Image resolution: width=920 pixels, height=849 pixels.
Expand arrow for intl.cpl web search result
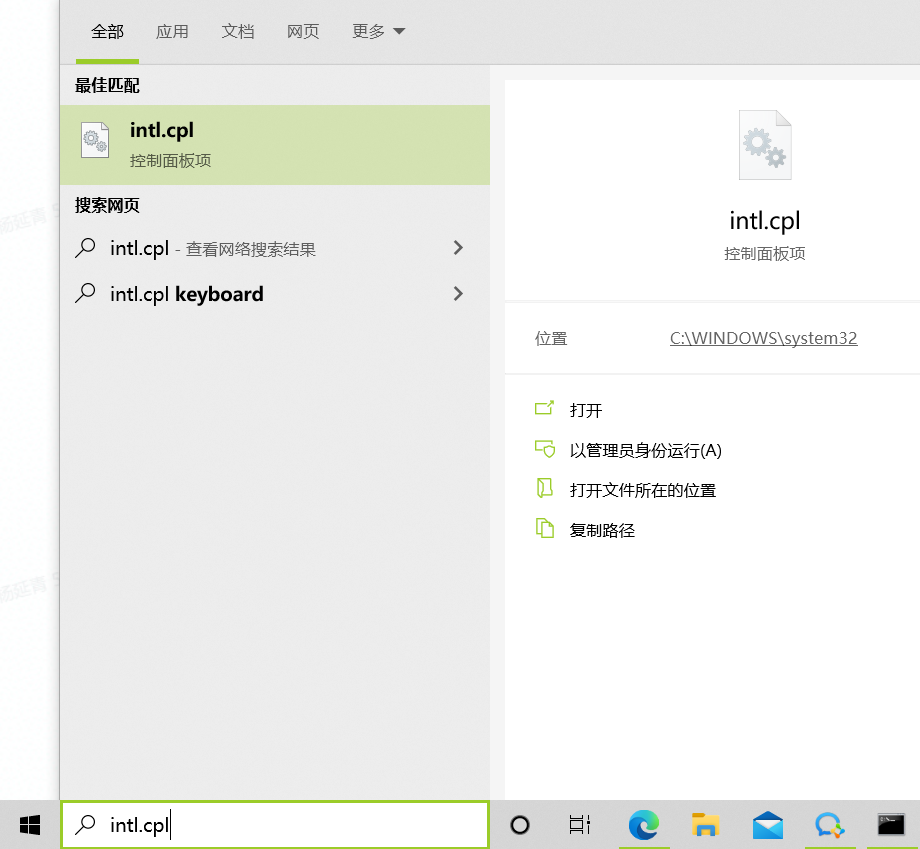458,248
